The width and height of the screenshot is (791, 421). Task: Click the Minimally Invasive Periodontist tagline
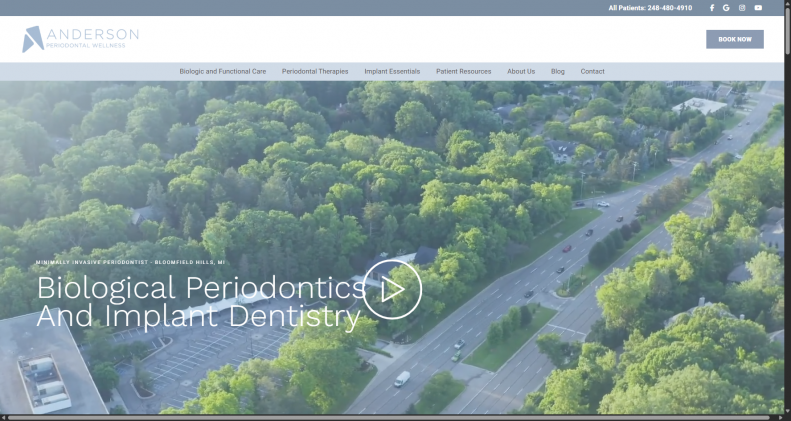point(131,262)
